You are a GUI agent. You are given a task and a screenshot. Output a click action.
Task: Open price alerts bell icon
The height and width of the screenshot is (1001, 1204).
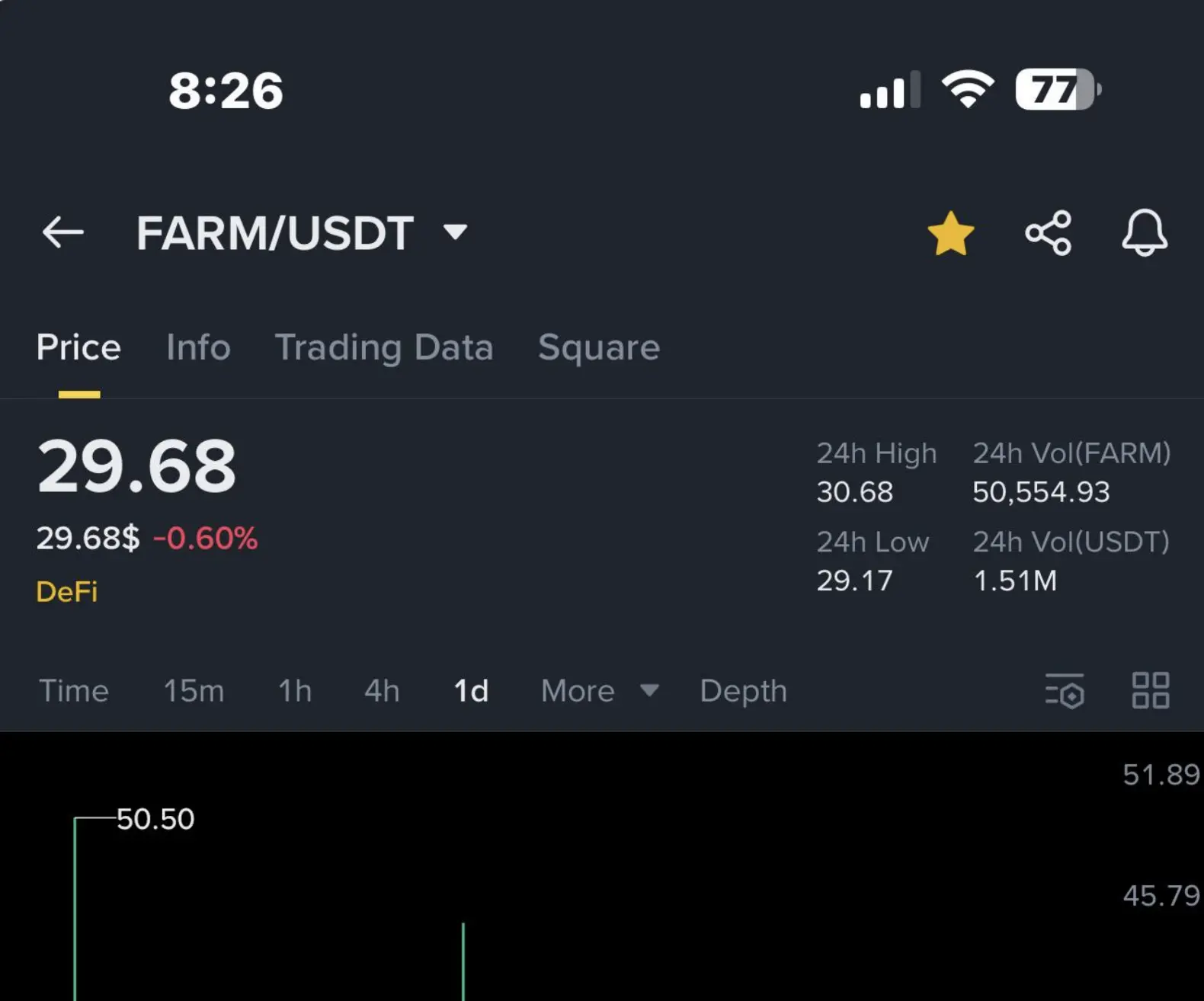(x=1144, y=232)
